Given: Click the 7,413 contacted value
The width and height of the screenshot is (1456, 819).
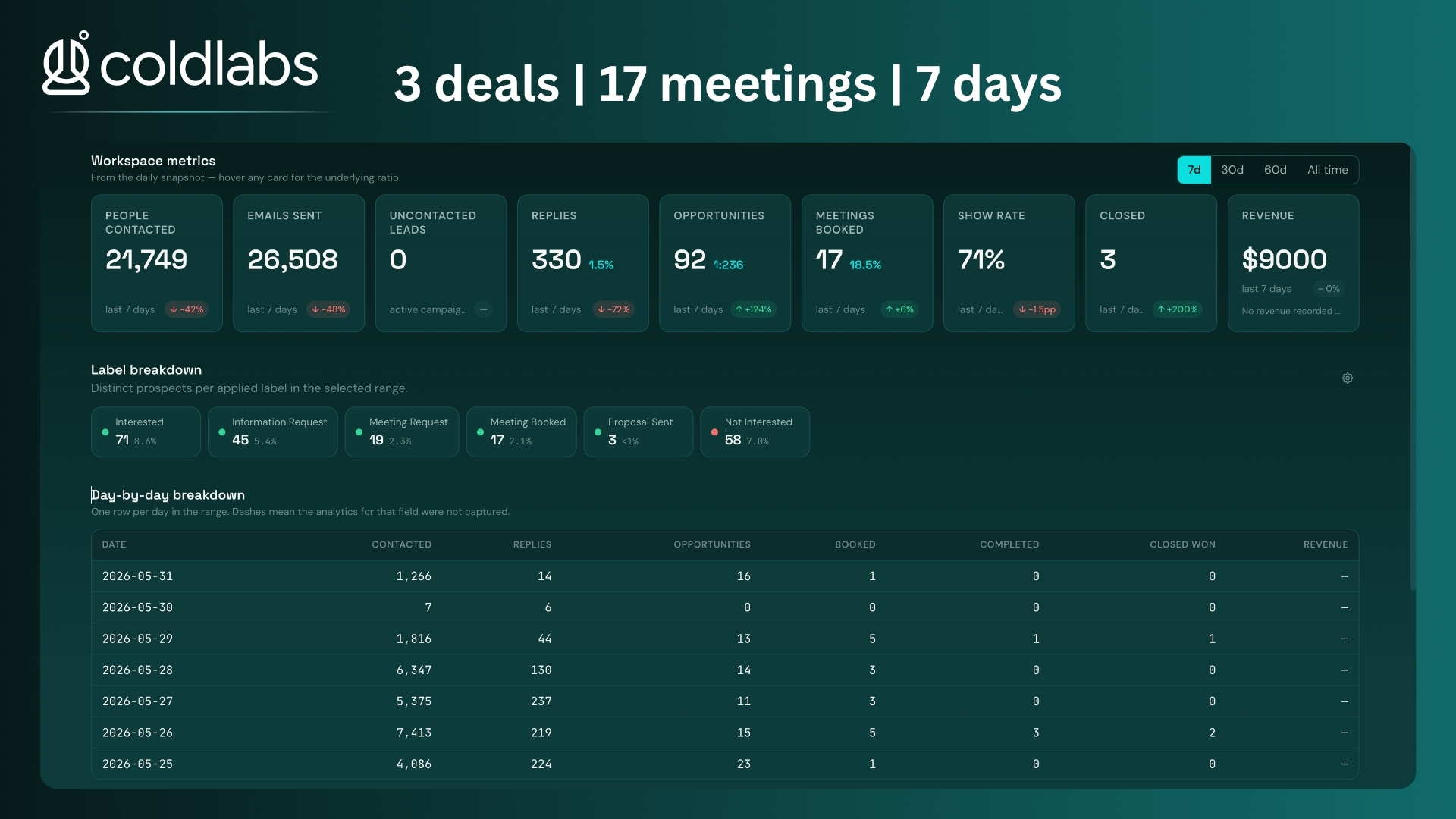Looking at the screenshot, I should pyautogui.click(x=413, y=733).
